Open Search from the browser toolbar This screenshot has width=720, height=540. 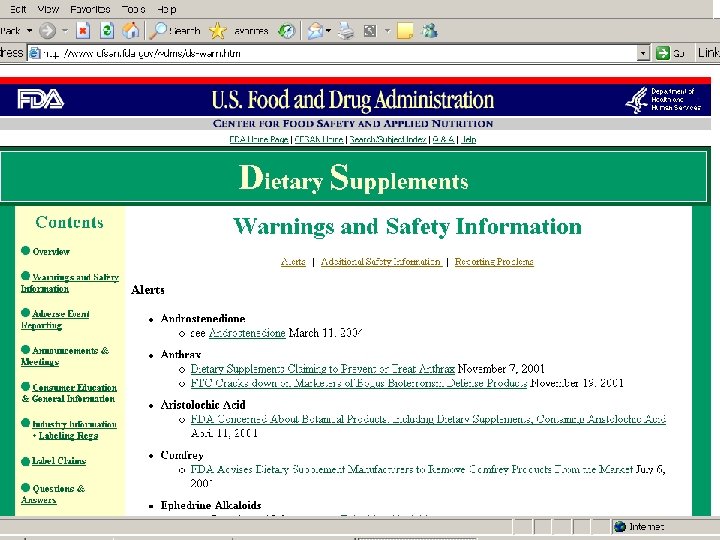pos(175,31)
